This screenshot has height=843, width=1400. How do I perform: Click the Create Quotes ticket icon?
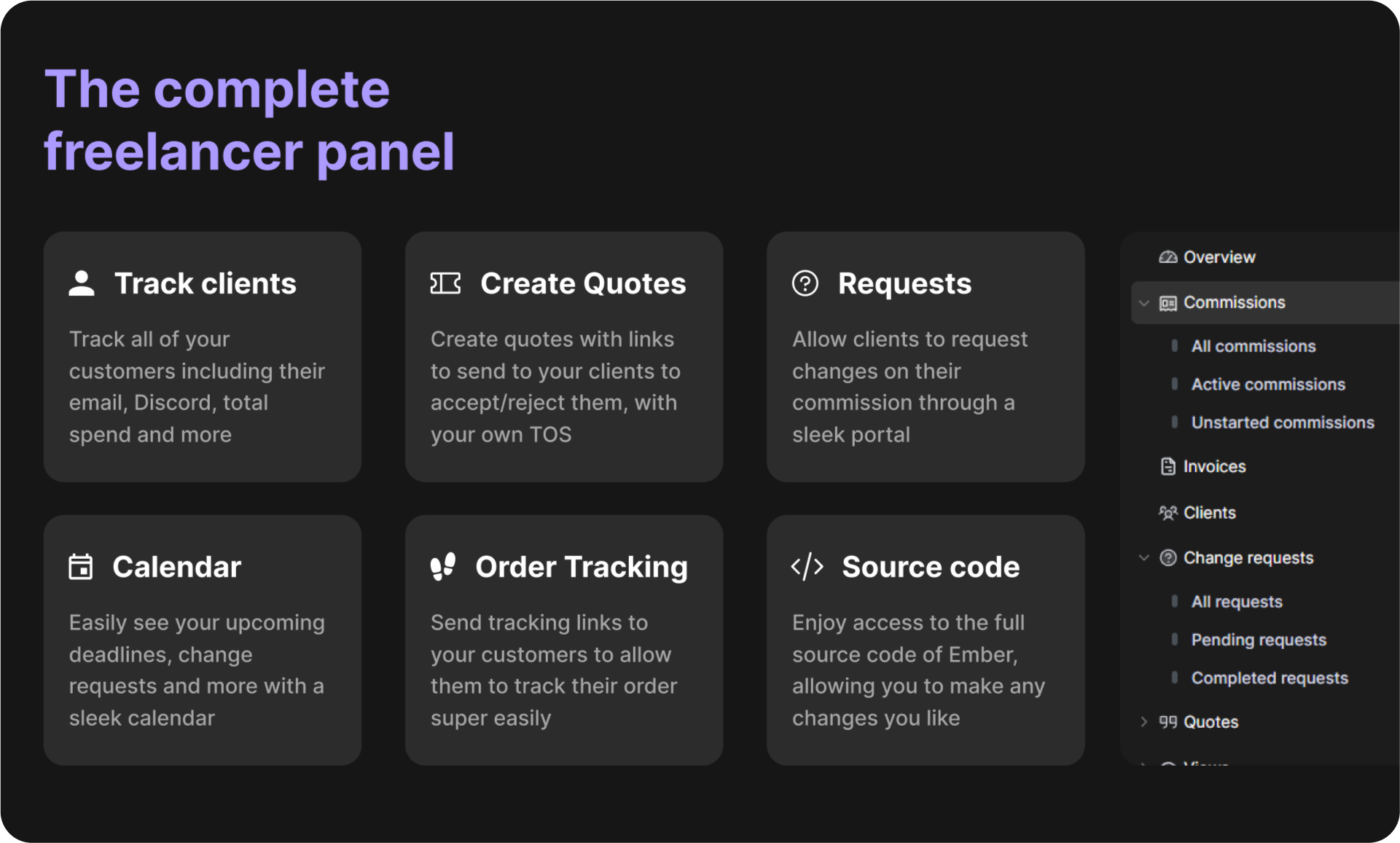[x=445, y=283]
